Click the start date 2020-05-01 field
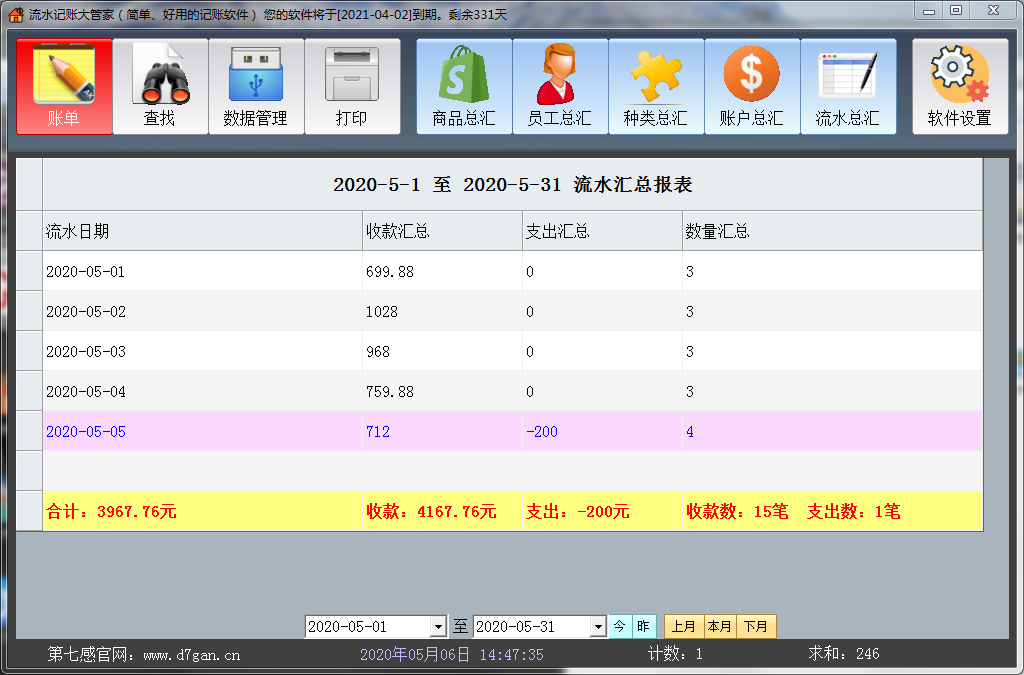The image size is (1024, 675). (366, 627)
